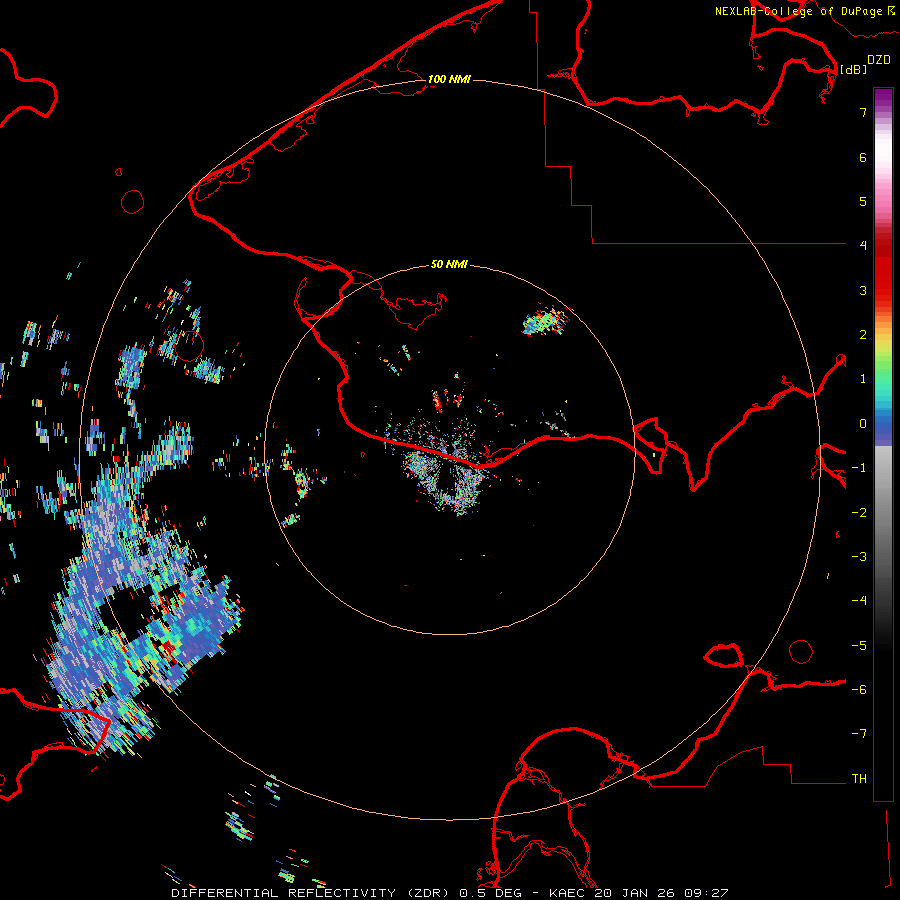
Task: Click the purple top of the color bar
Action: 883,99
